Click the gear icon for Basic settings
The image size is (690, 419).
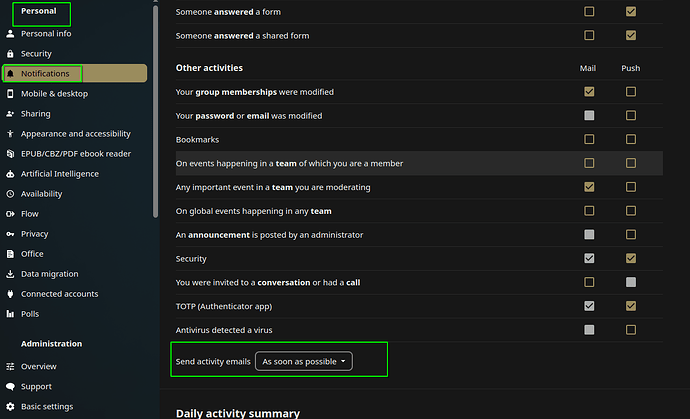click(10, 407)
